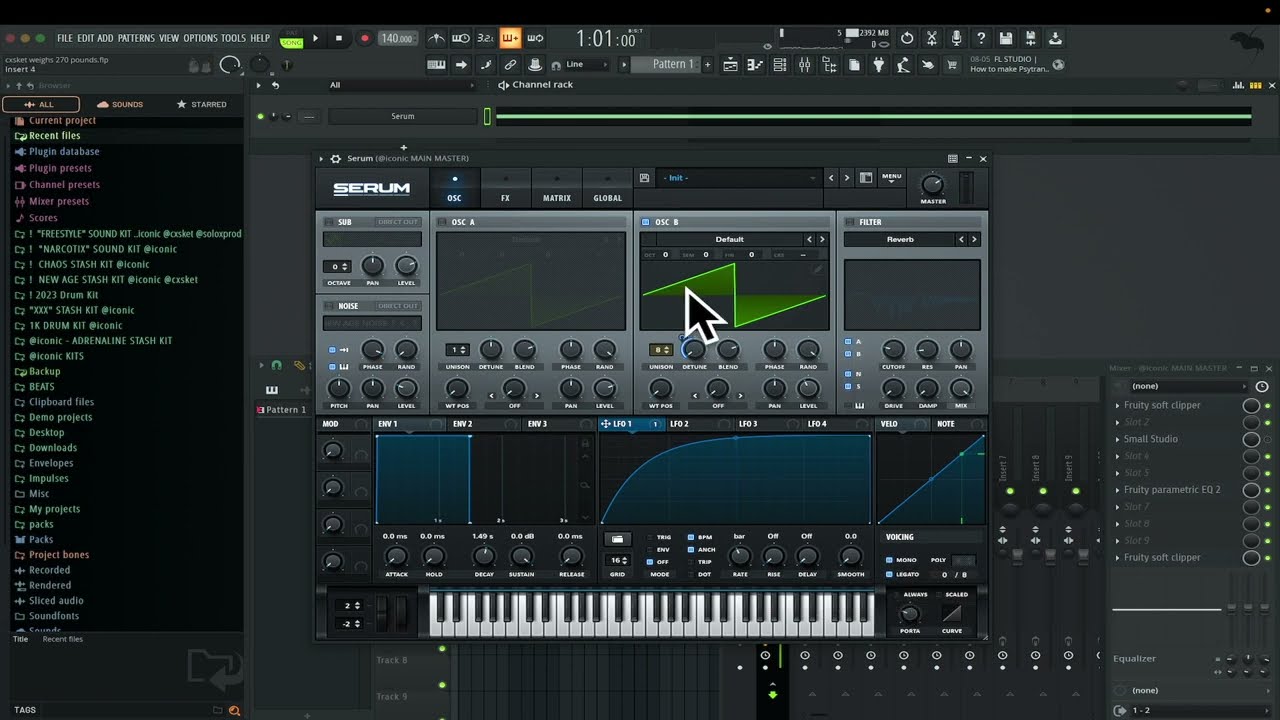Switch to Serum GLOBAL tab
1280x720 pixels.
tap(607, 188)
